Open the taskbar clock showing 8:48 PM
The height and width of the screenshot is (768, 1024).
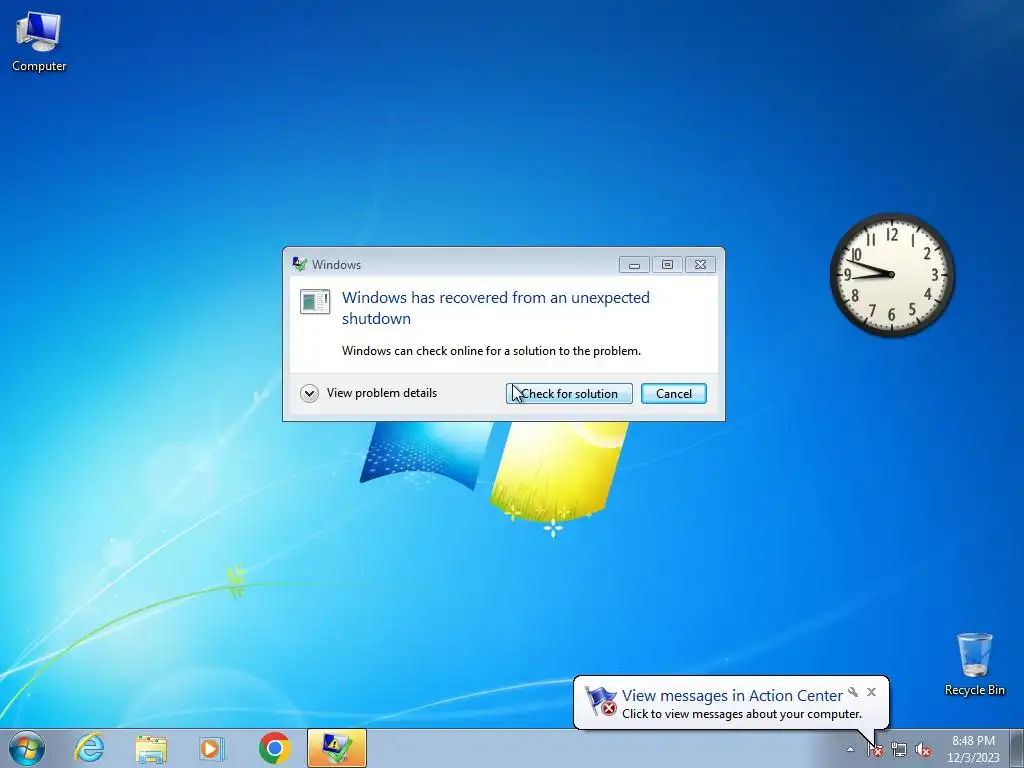pos(973,749)
